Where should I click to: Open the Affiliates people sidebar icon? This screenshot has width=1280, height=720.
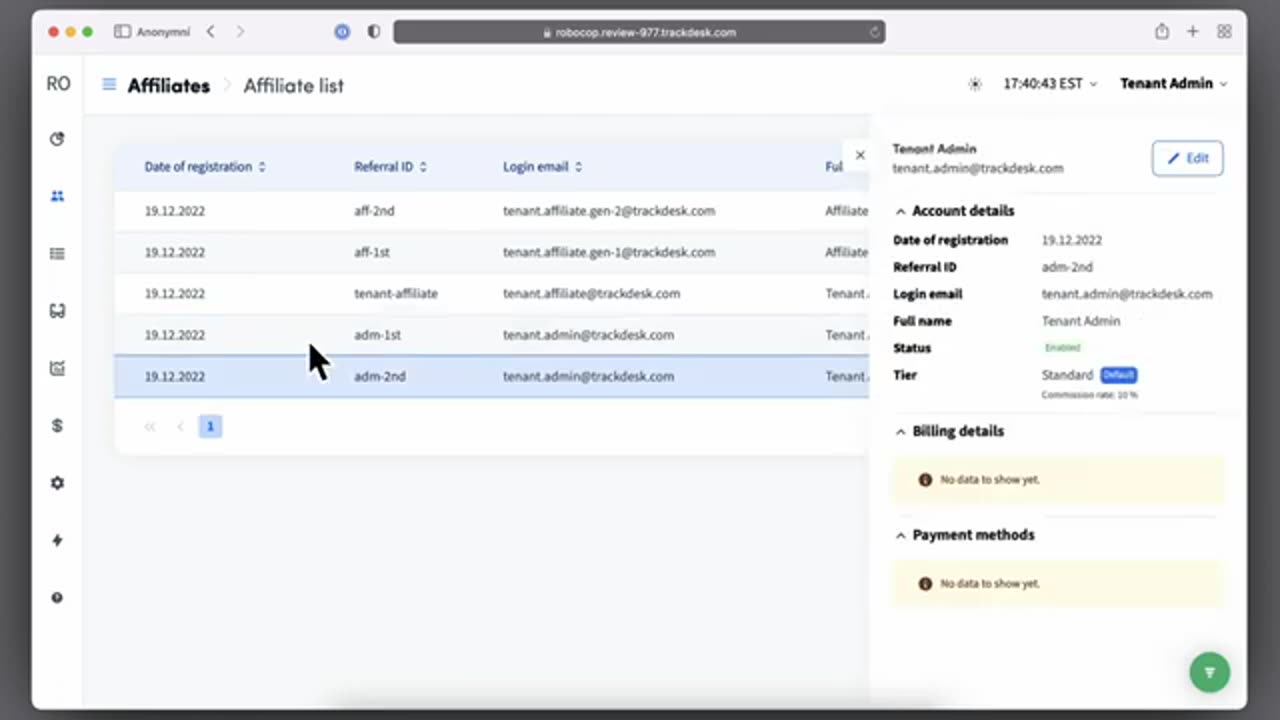coord(57,196)
